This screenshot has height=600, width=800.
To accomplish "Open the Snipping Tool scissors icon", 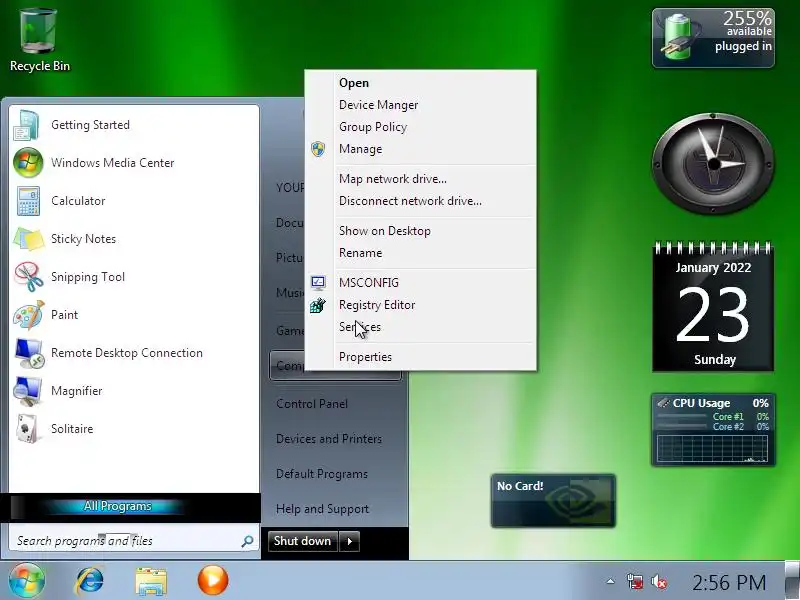I will tap(29, 277).
